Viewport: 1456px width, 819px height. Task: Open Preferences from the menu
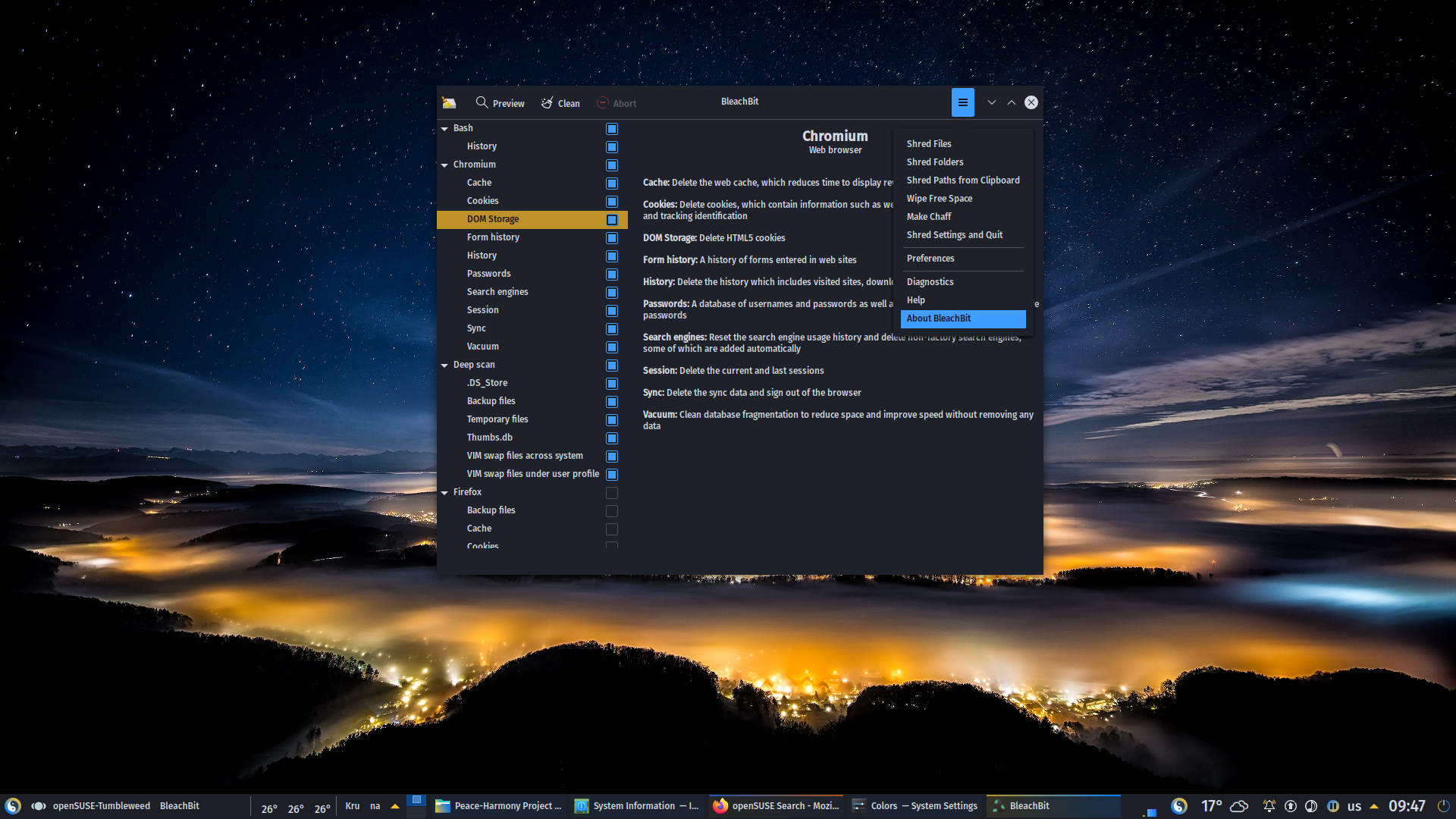963,259
